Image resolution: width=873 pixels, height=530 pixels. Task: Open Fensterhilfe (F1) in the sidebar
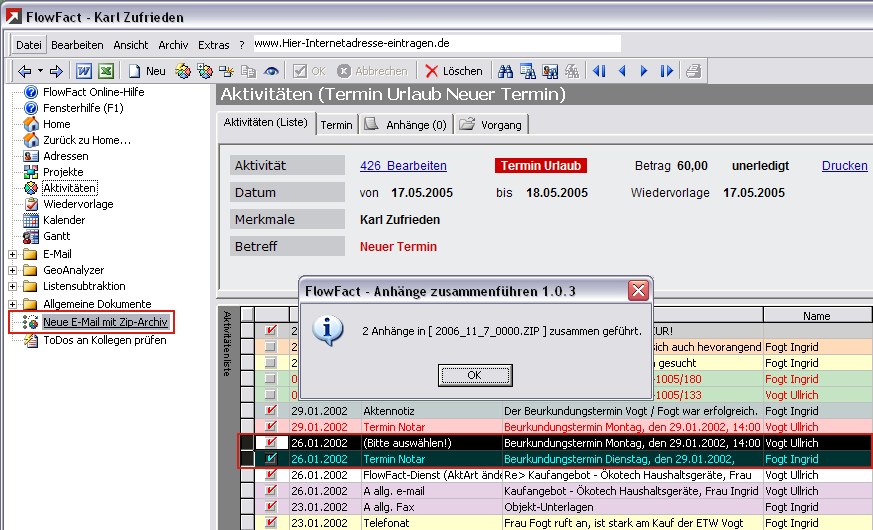tap(83, 108)
